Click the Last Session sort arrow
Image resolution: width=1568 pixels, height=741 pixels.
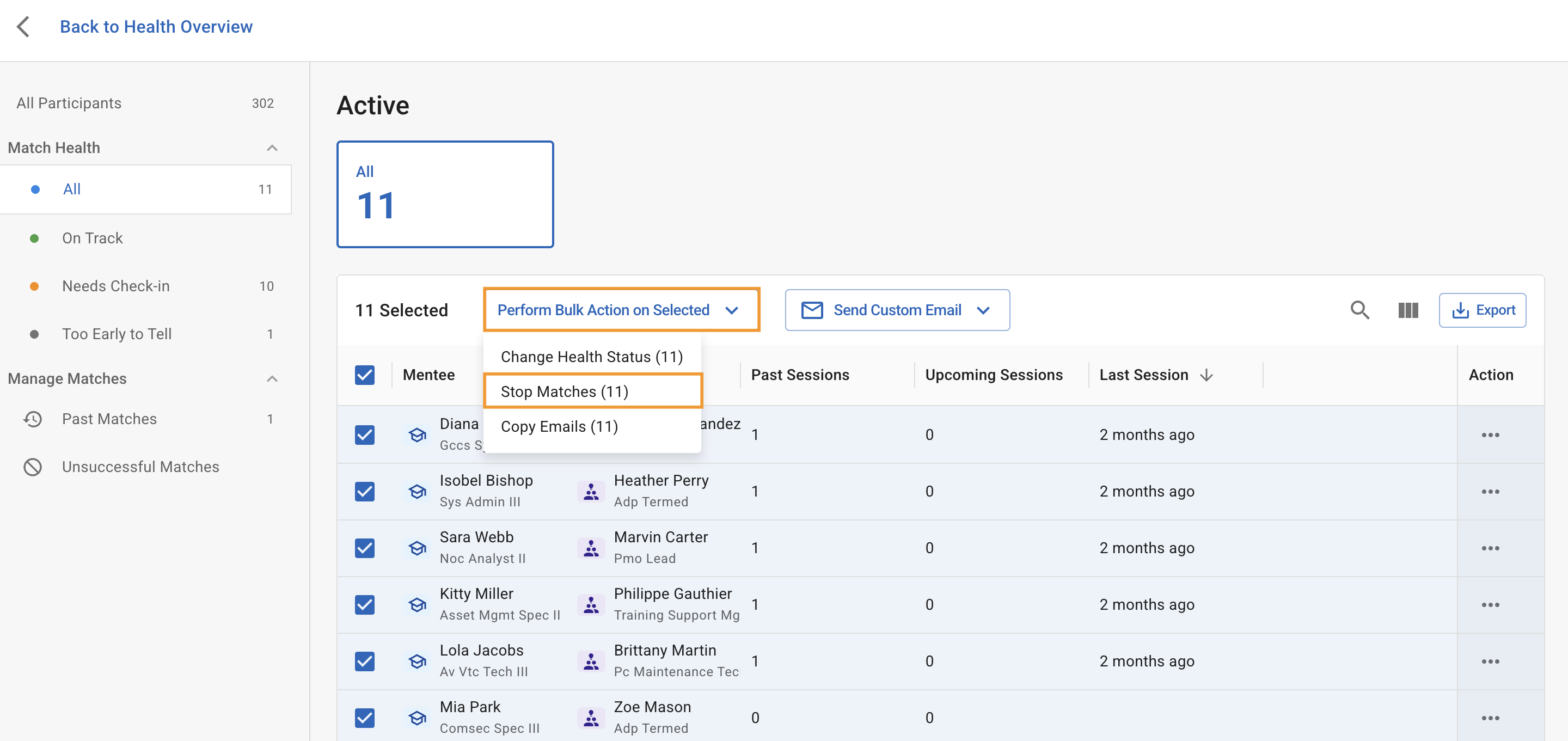click(x=1206, y=375)
